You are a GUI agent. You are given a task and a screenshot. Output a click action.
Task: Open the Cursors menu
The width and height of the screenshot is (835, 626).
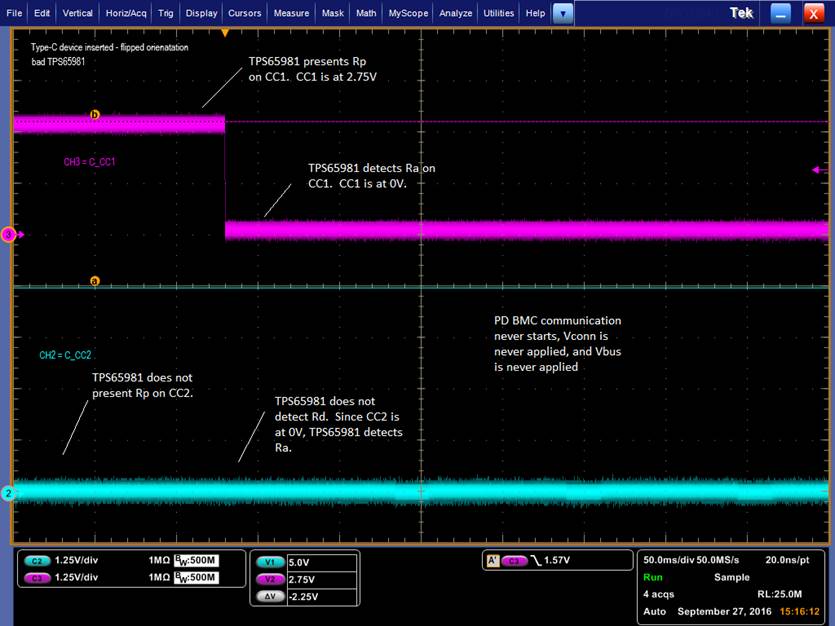pyautogui.click(x=244, y=13)
